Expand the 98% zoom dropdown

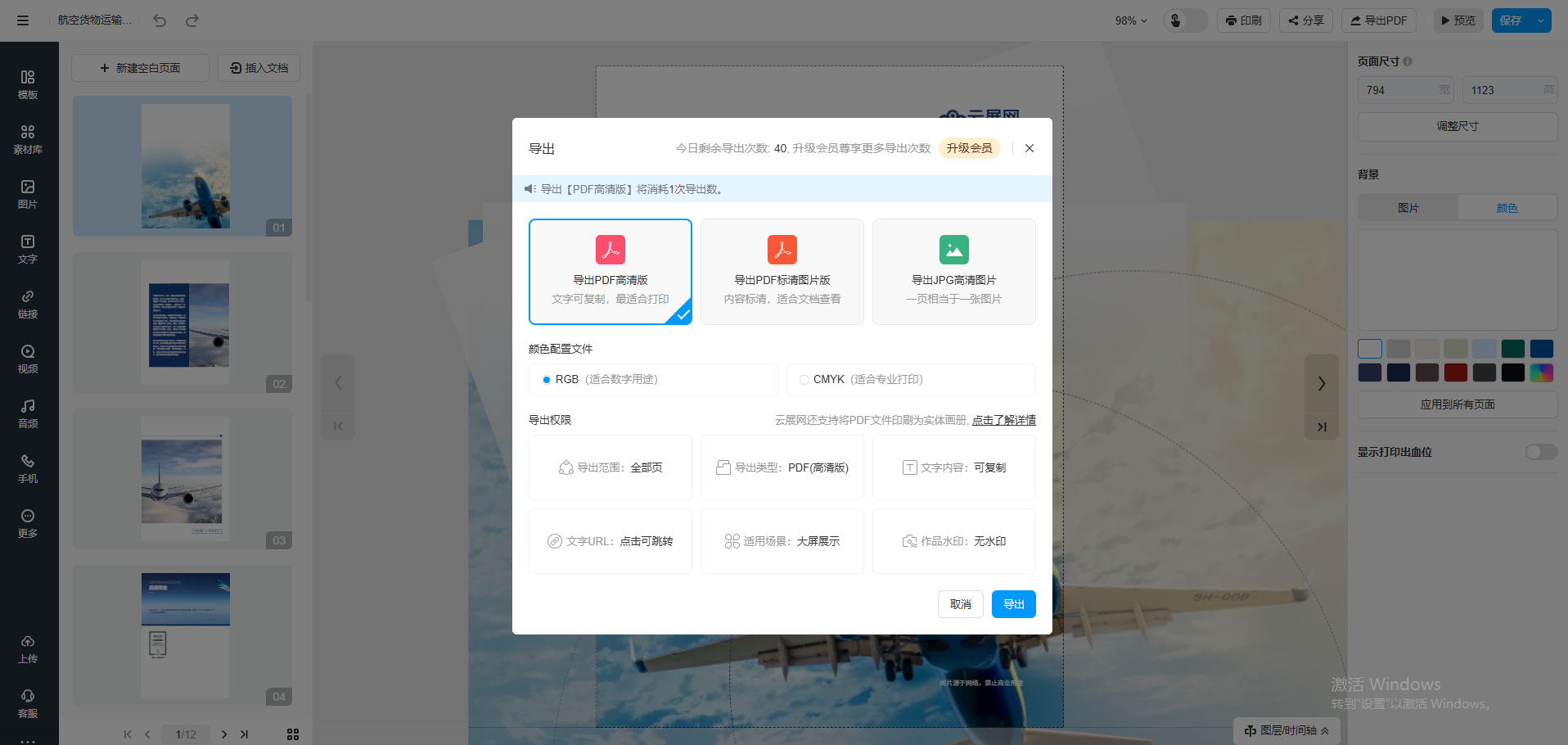click(1131, 20)
